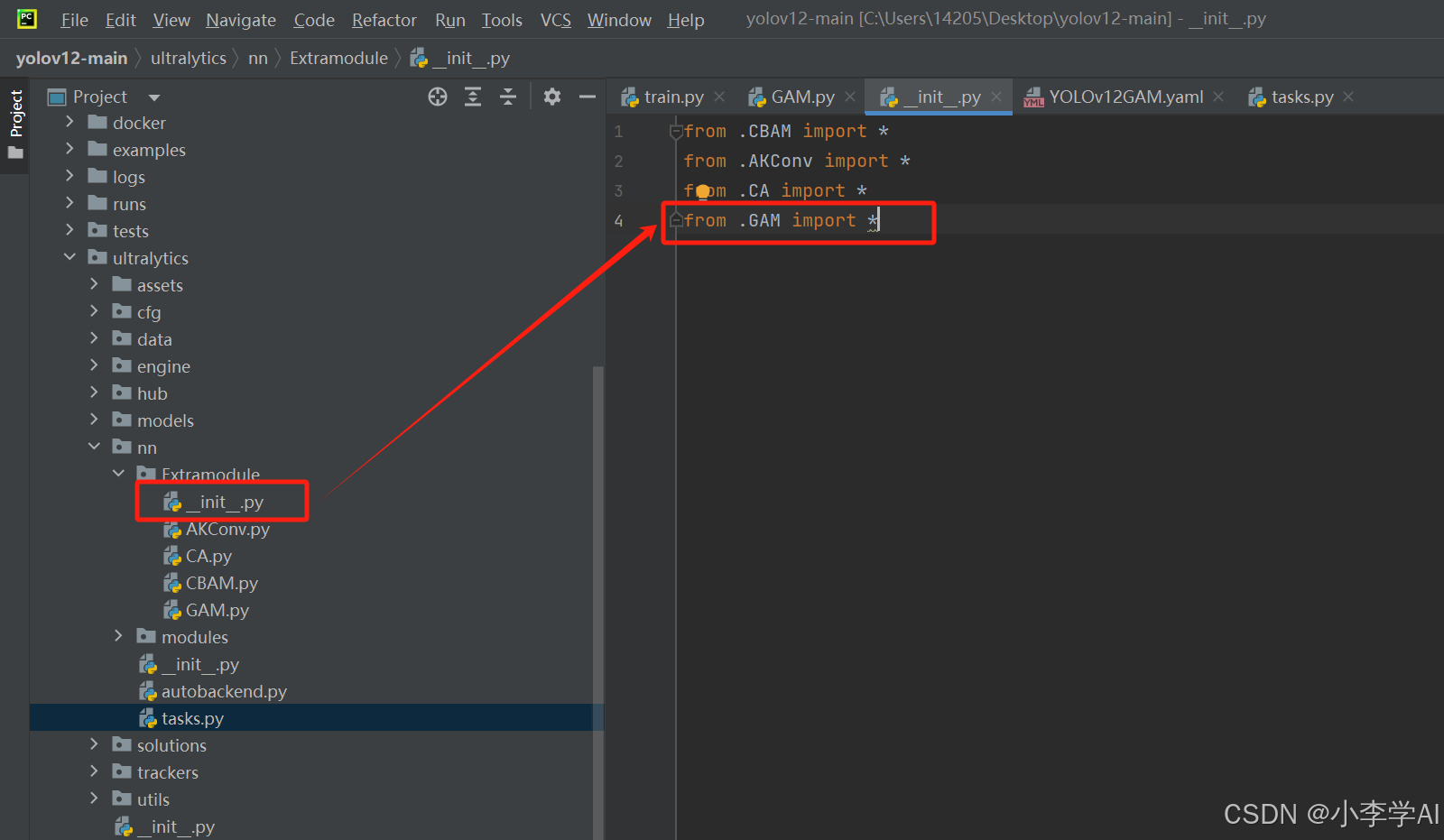This screenshot has width=1444, height=840.
Task: Expand the logs folder
Action: click(69, 176)
